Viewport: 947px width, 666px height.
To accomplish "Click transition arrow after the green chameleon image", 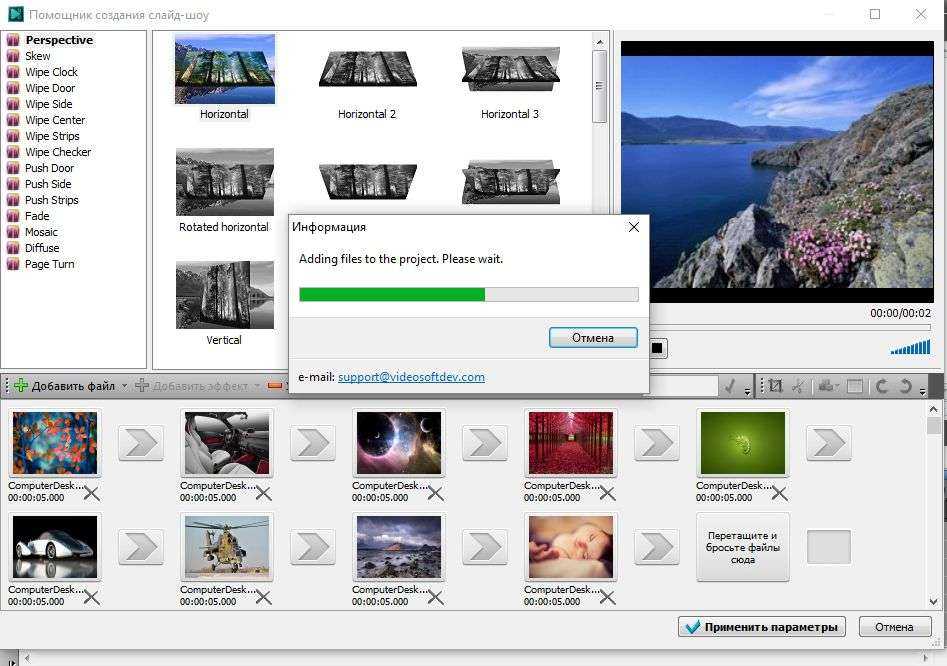I will [829, 443].
